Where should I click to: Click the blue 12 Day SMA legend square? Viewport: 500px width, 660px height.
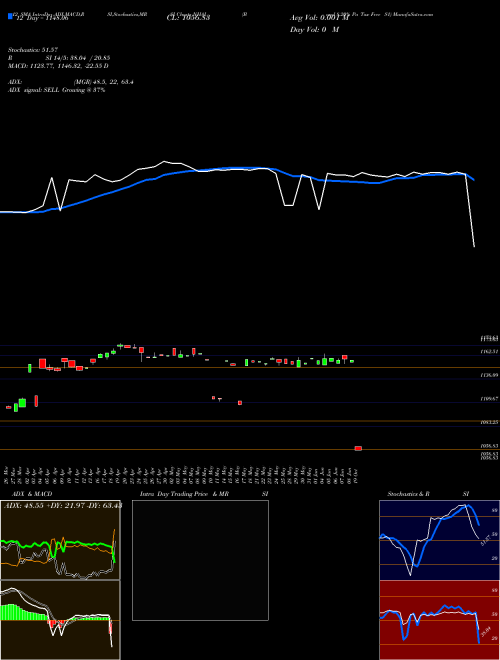click(x=10, y=17)
